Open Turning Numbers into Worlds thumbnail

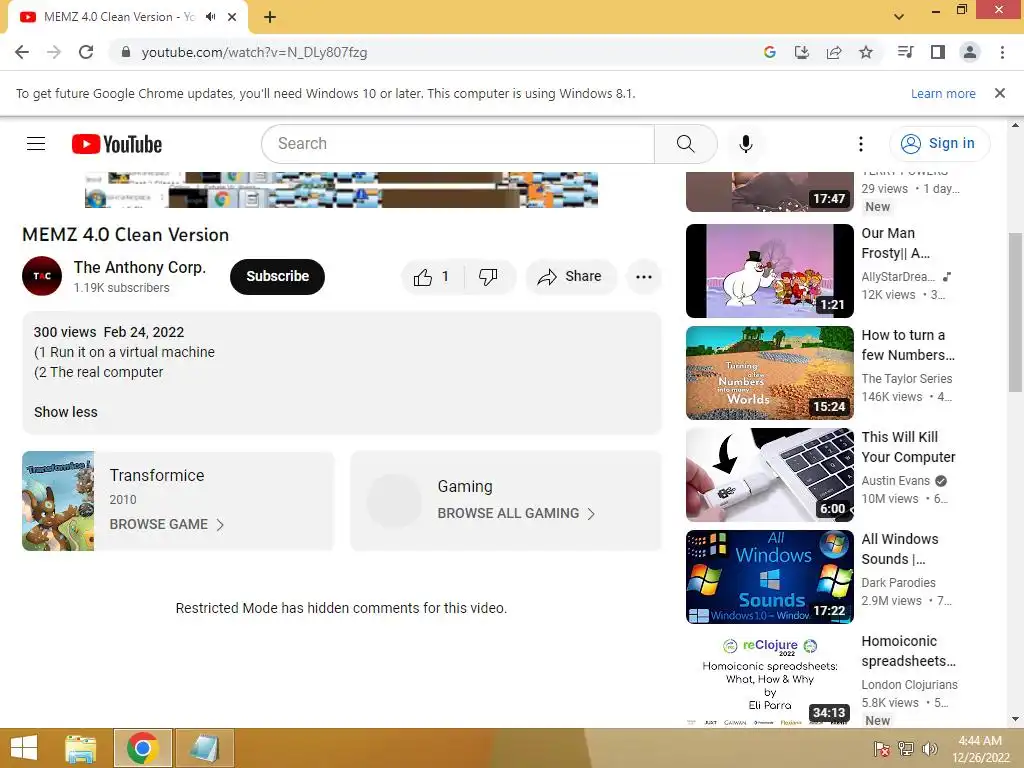pos(769,373)
